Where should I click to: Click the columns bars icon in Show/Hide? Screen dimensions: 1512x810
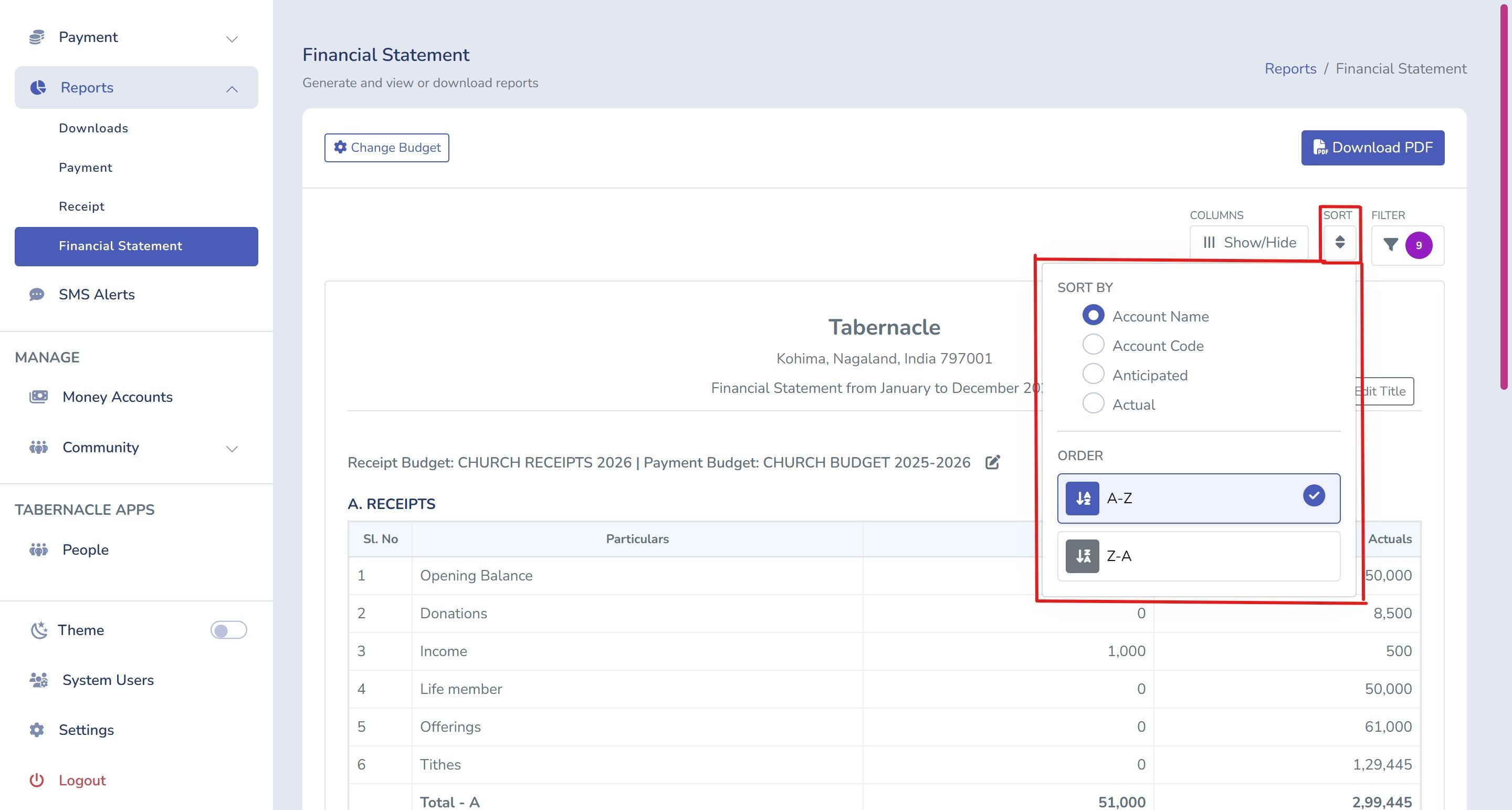click(x=1209, y=243)
